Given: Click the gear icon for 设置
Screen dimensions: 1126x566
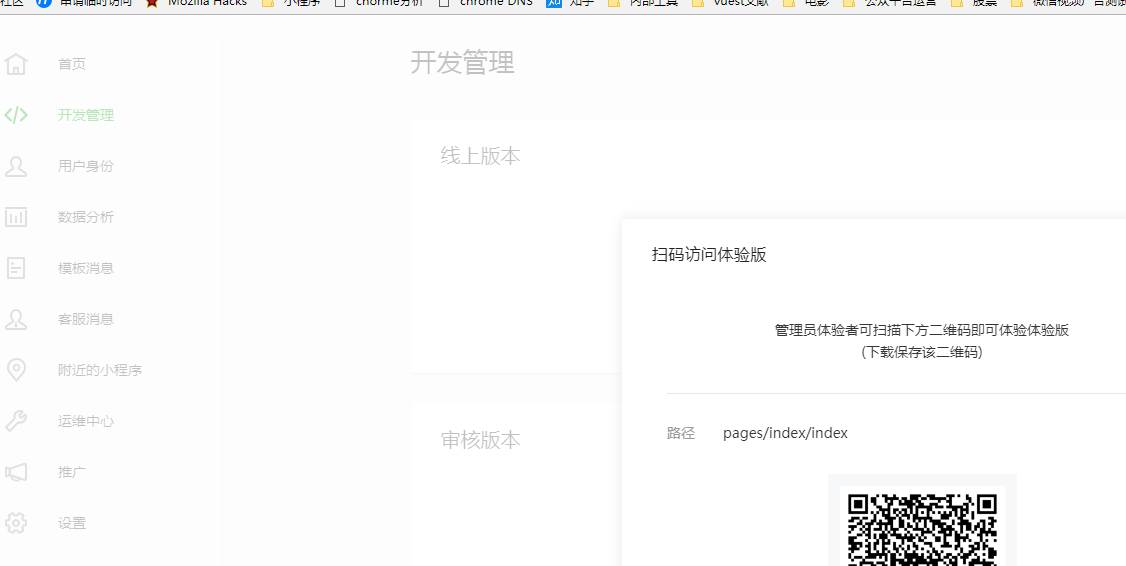Looking at the screenshot, I should point(16,523).
